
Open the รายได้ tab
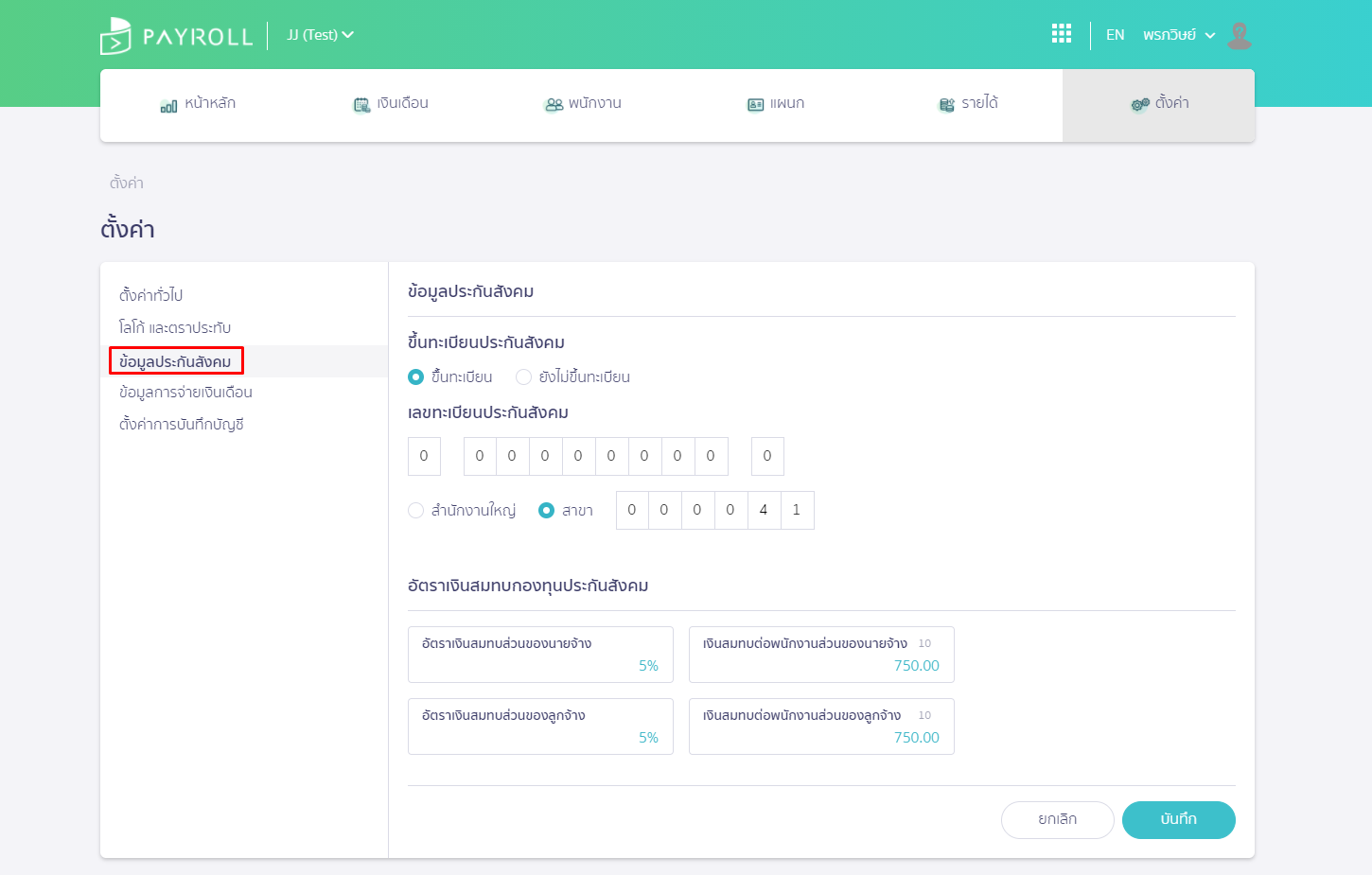967,104
